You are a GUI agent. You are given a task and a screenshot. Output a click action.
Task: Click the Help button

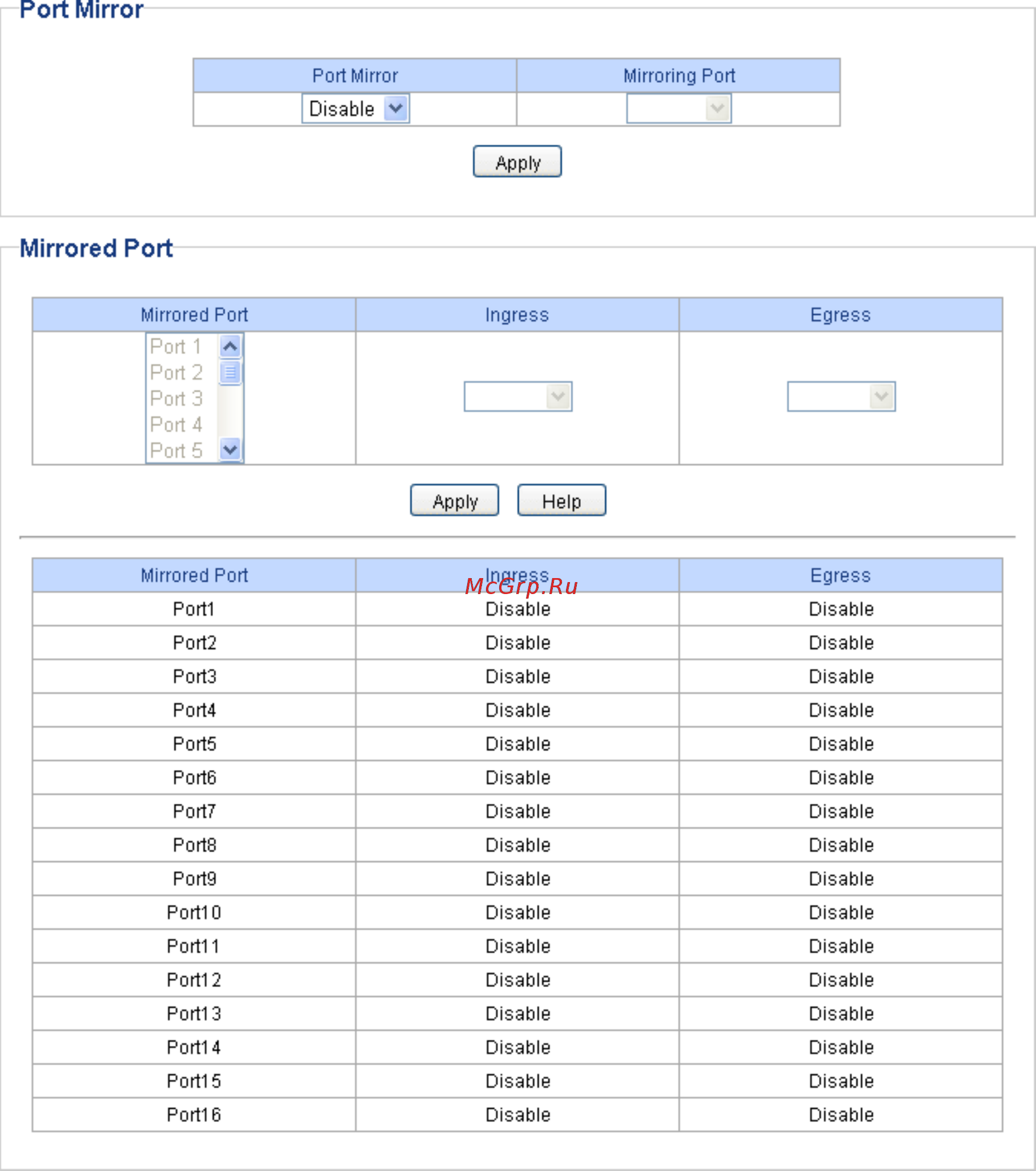pyautogui.click(x=562, y=501)
